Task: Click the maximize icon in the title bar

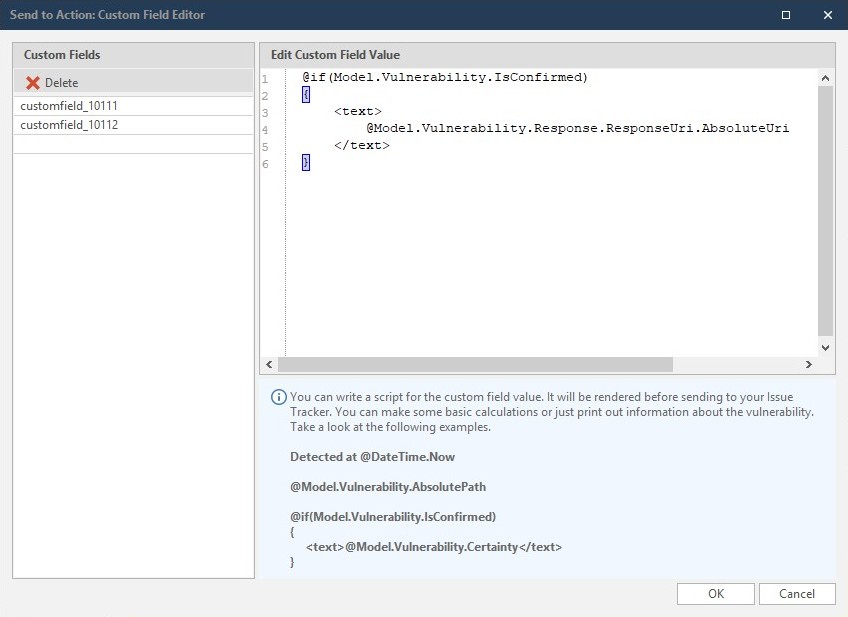Action: pyautogui.click(x=785, y=15)
